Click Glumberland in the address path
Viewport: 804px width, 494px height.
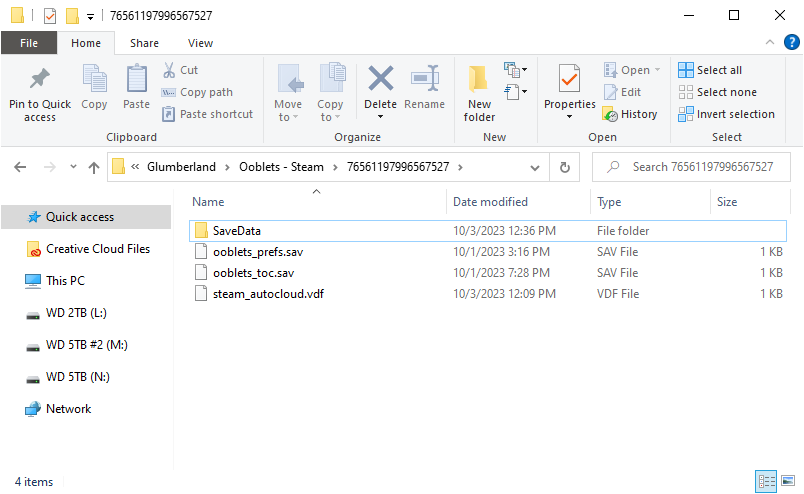(182, 167)
